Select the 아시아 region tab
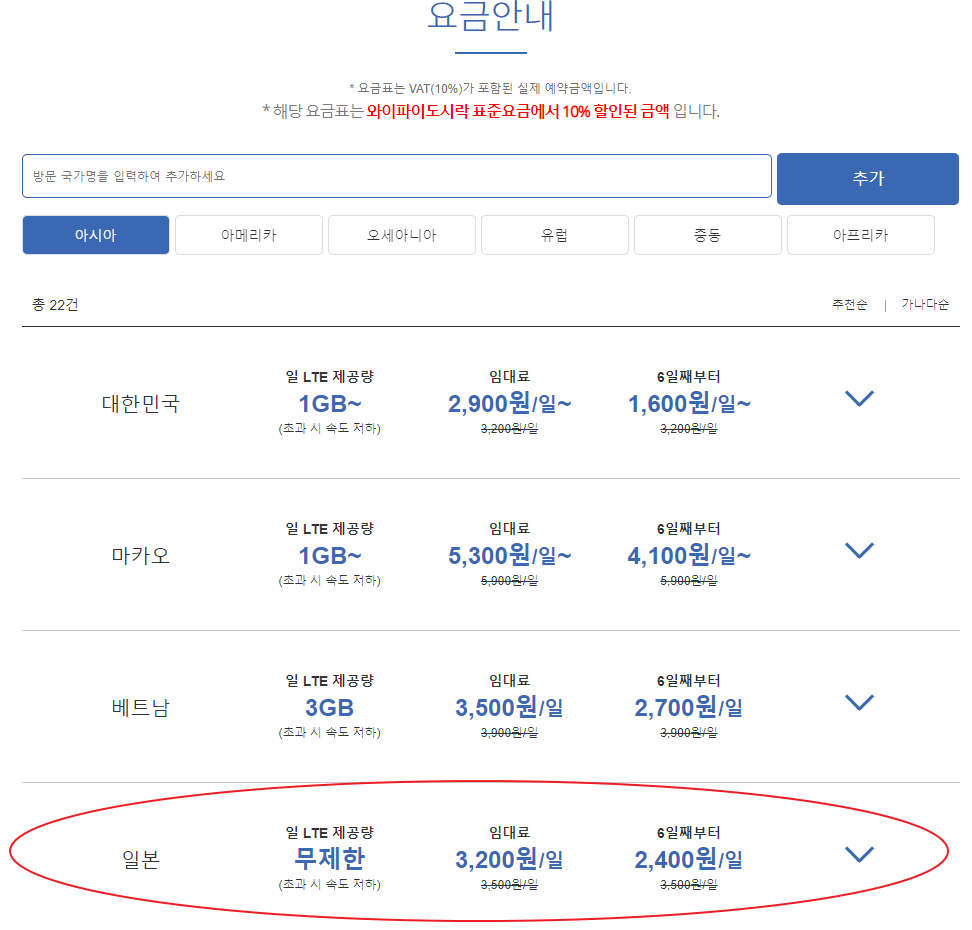This screenshot has height=930, width=972. (x=96, y=235)
